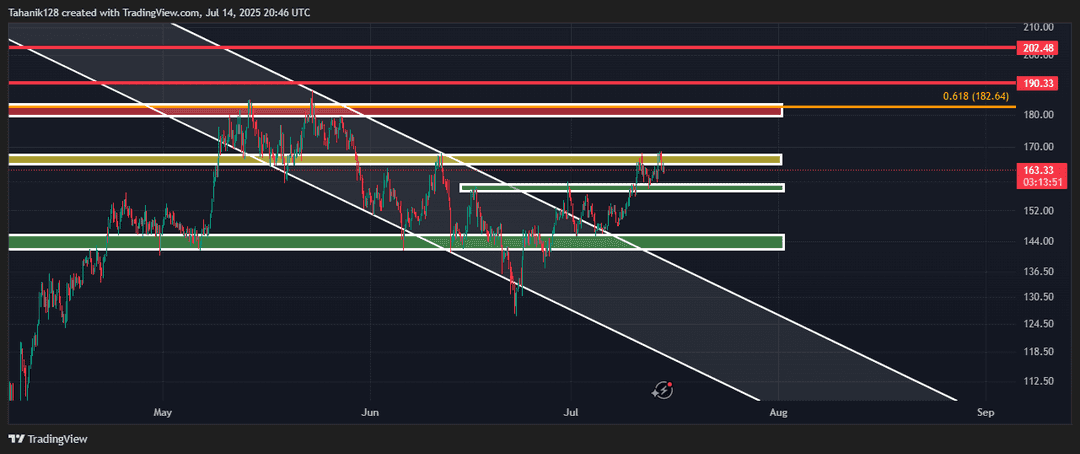The height and width of the screenshot is (454, 1080).
Task: Select the red horizontal line at 190.33
Action: click(511, 83)
